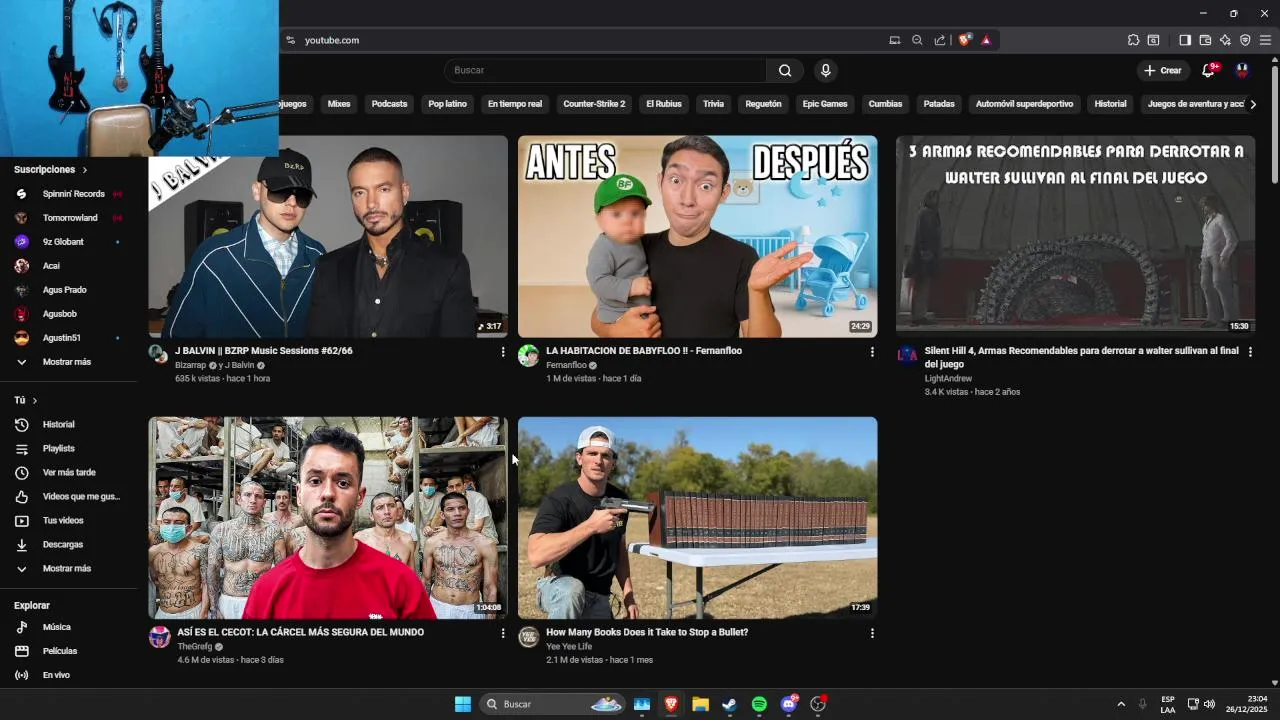Screen dimensions: 1280x720
Task: Play the How Many Books bullet thumbnail
Action: coord(698,517)
